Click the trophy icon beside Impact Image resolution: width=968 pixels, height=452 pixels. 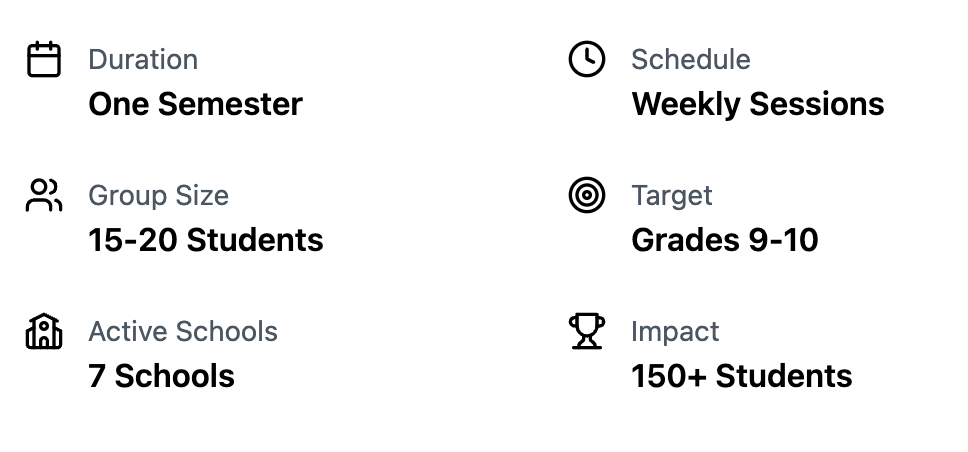point(586,332)
